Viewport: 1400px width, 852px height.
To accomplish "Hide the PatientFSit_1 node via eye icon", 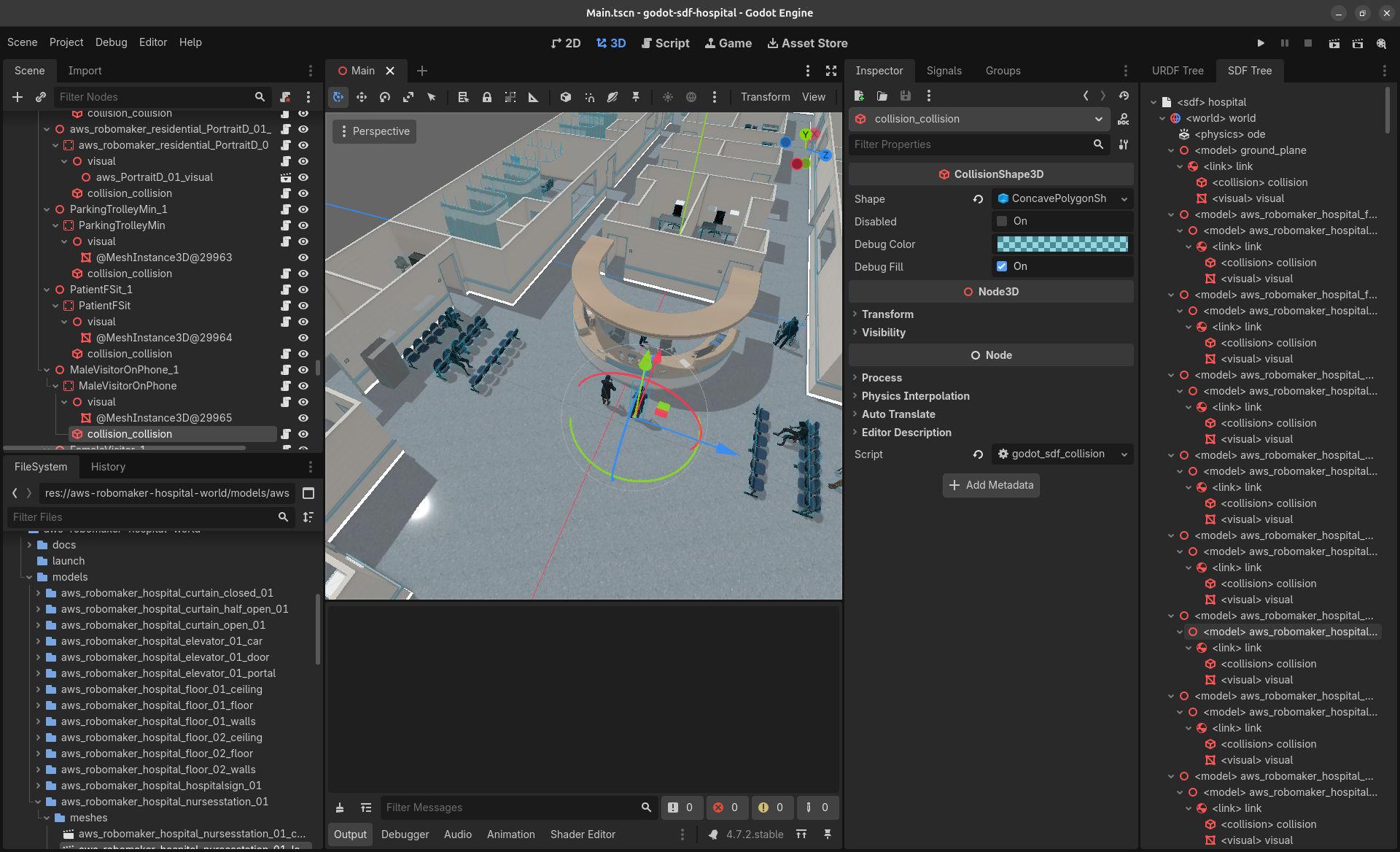I will pyautogui.click(x=303, y=290).
